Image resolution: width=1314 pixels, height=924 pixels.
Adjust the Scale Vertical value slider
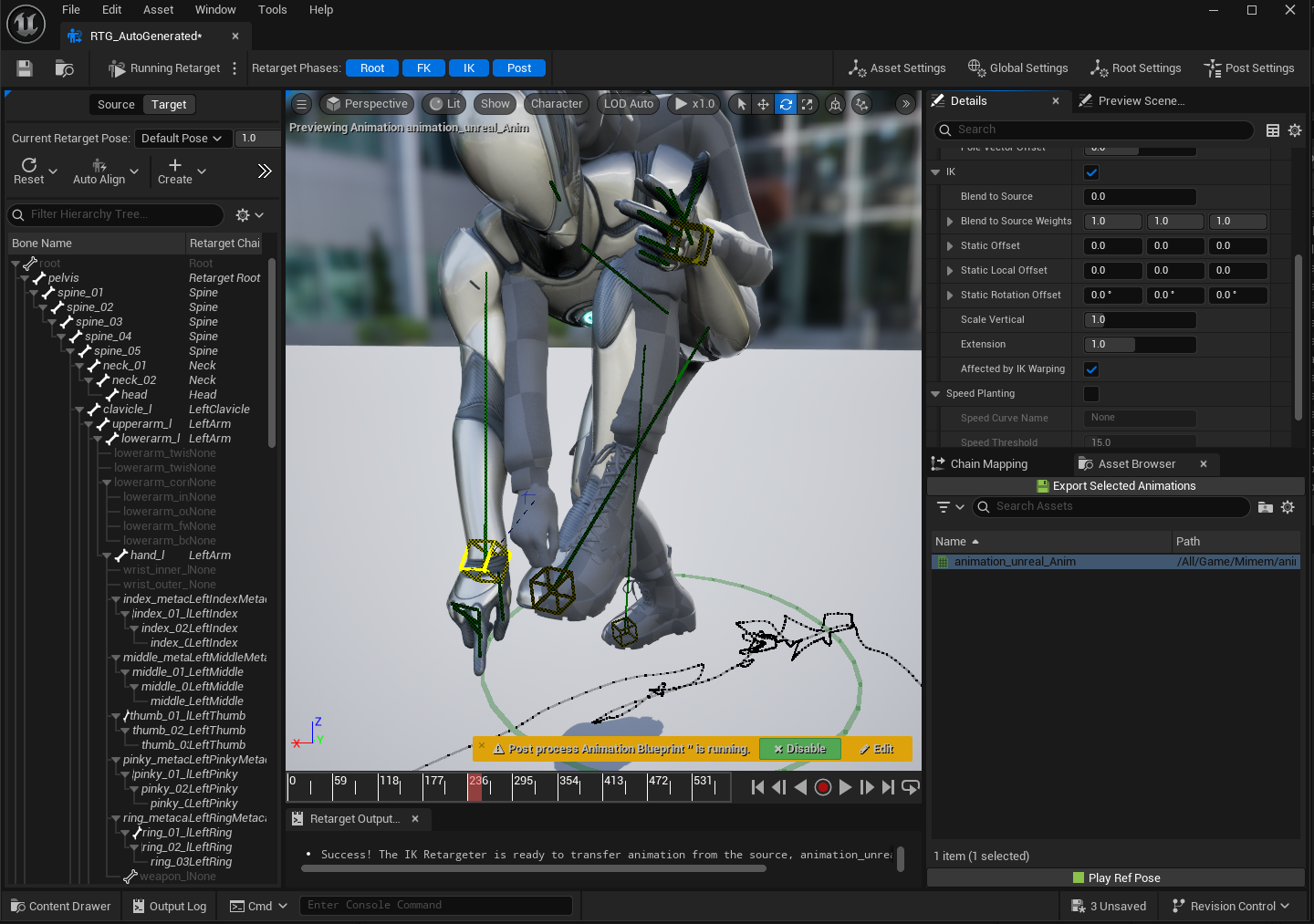[1140, 320]
